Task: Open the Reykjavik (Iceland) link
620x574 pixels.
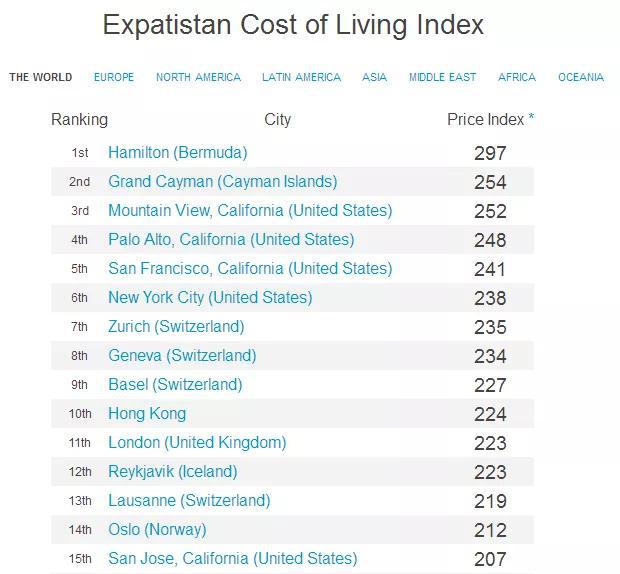Action: [173, 471]
